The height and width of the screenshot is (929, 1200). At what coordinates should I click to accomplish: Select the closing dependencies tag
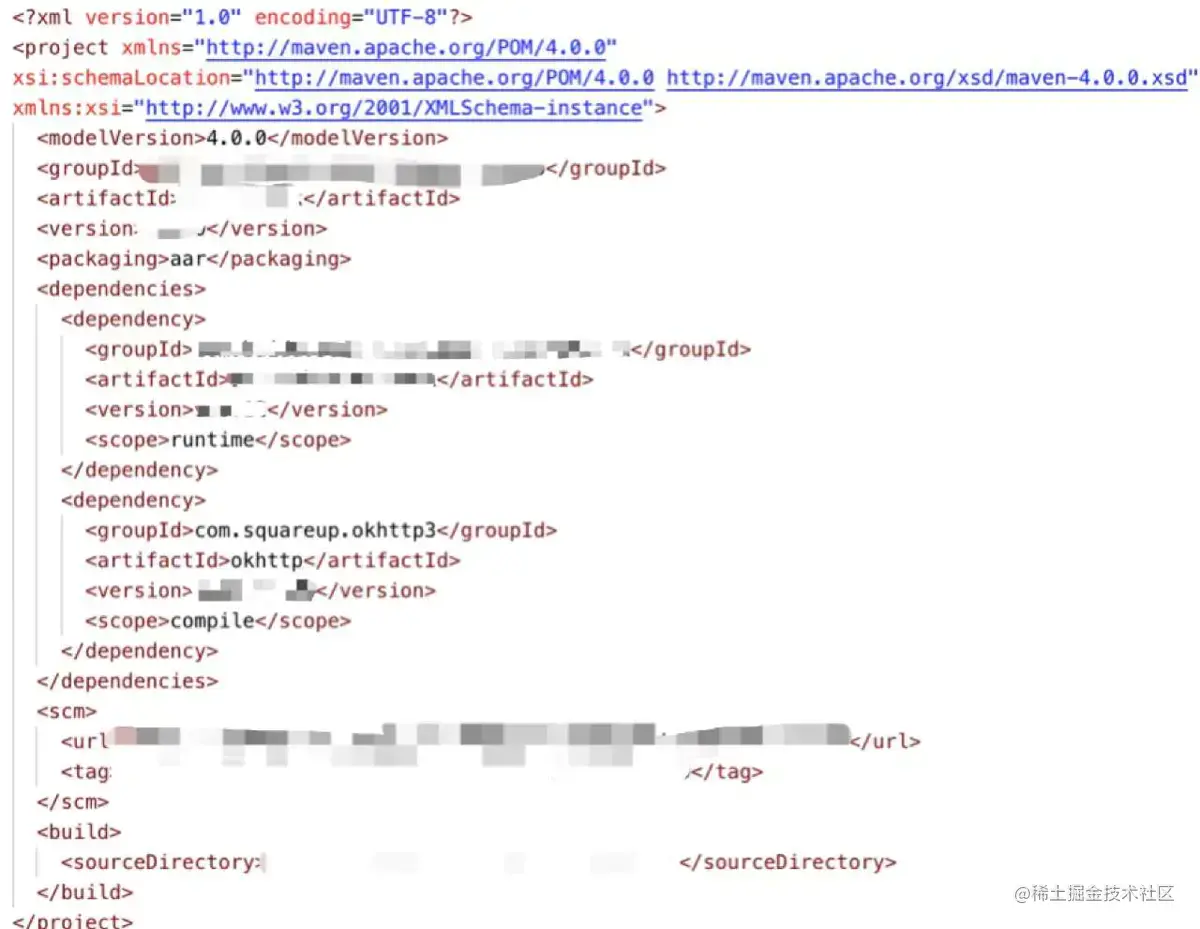(127, 681)
